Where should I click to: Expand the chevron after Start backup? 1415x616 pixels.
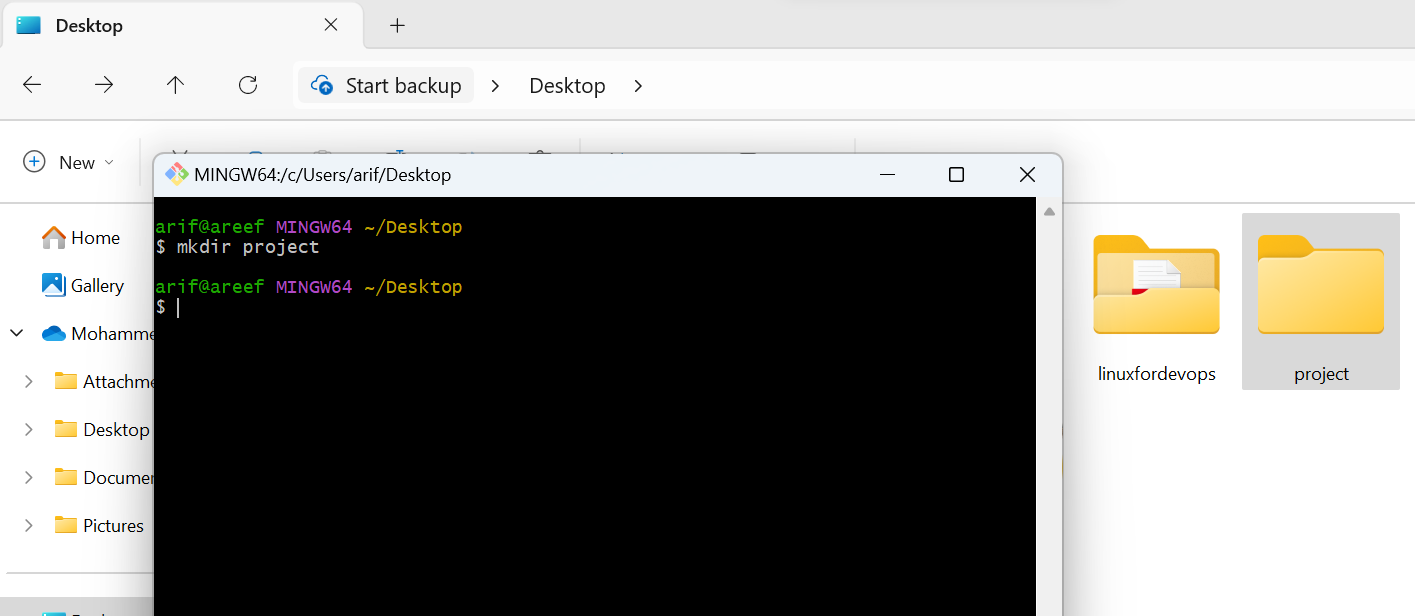(495, 86)
